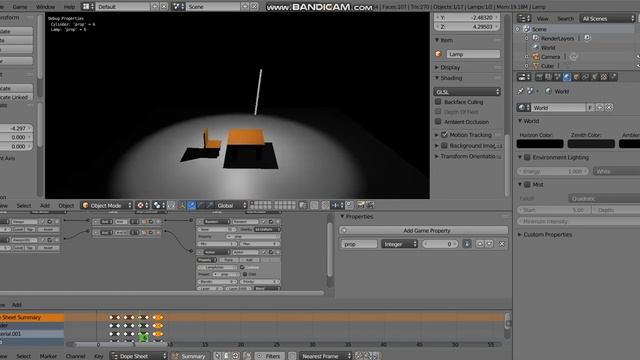Image resolution: width=640 pixels, height=360 pixels.
Task: Toggle Summary icon in Dope Sheet header
Action: tap(176, 356)
